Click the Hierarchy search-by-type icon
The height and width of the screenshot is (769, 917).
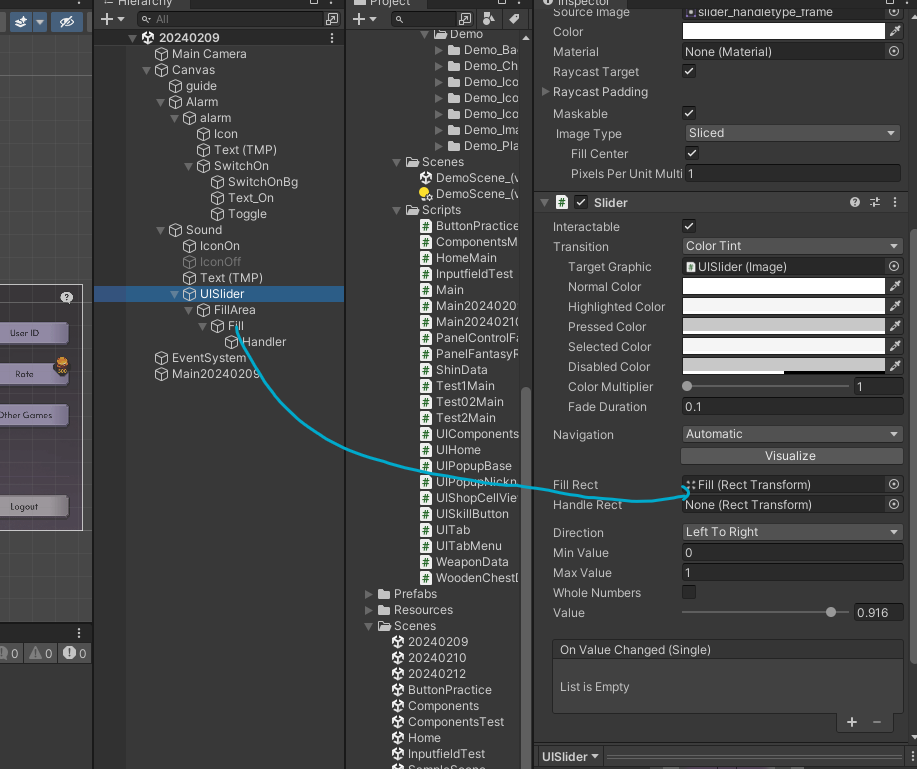click(332, 19)
